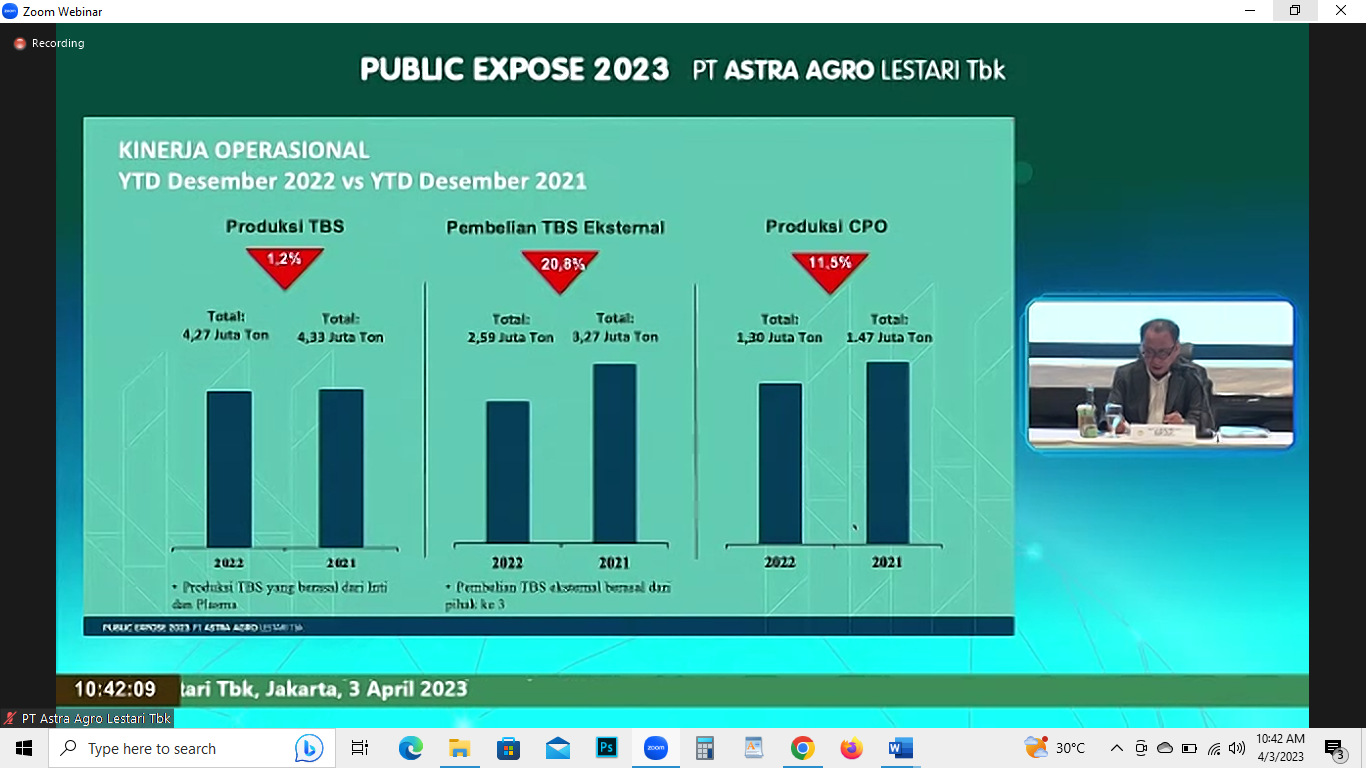
Task: Click the 'Produksi CPO' chart title
Action: point(826,227)
